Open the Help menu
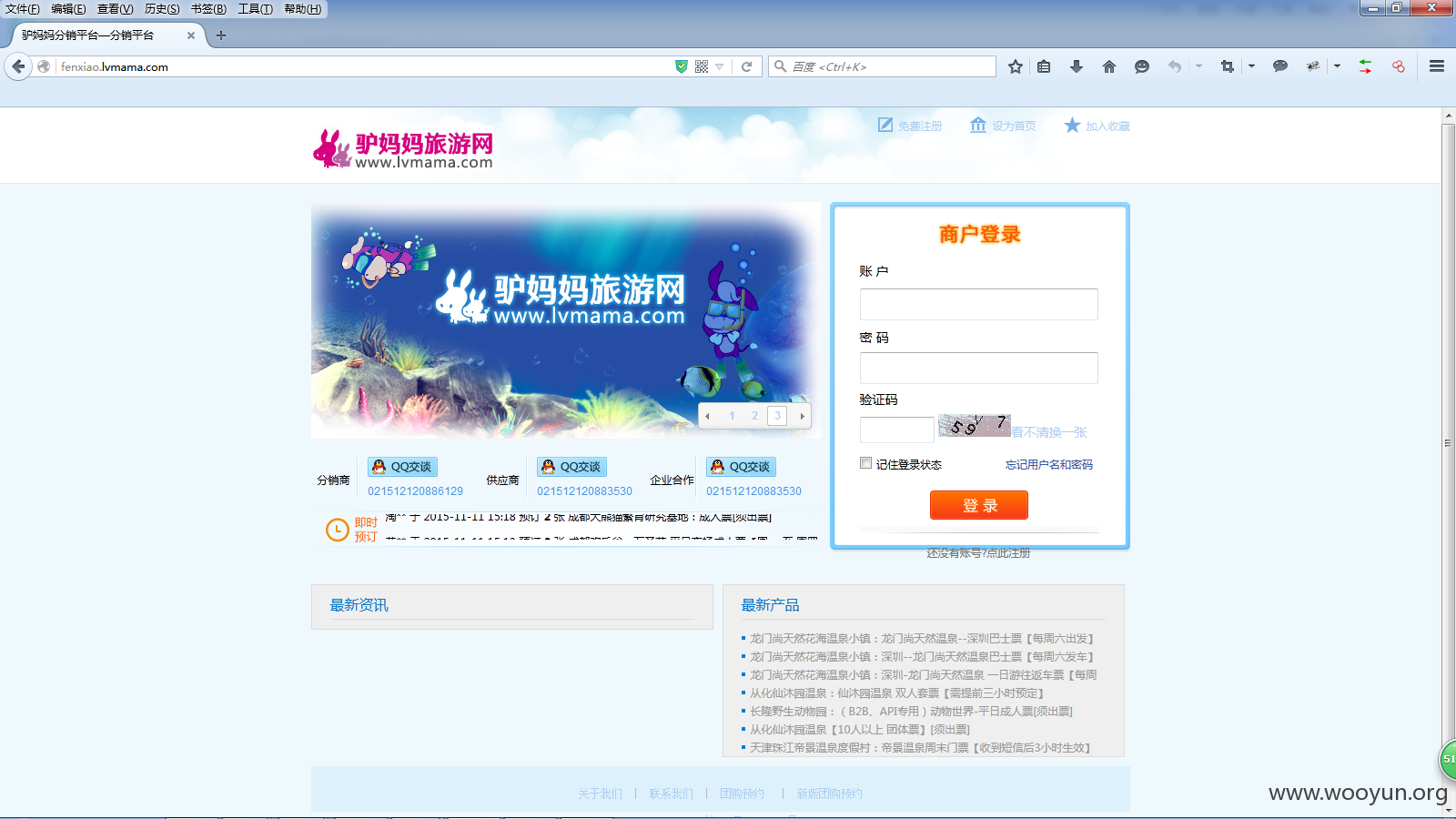This screenshot has height=819, width=1456. pos(303,9)
